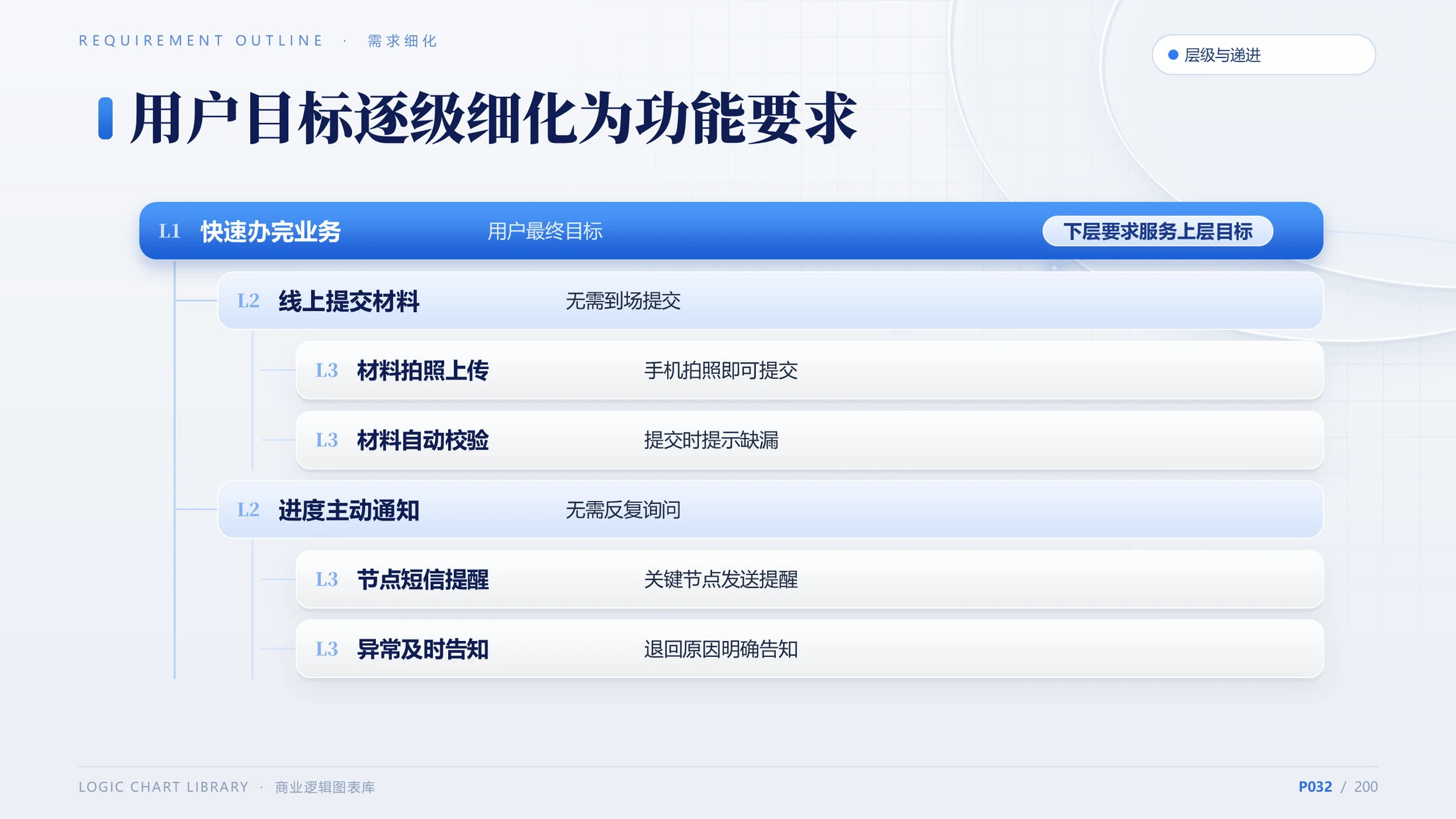This screenshot has height=819, width=1456.
Task: Select the L1 快速办完业务 row
Action: [731, 231]
